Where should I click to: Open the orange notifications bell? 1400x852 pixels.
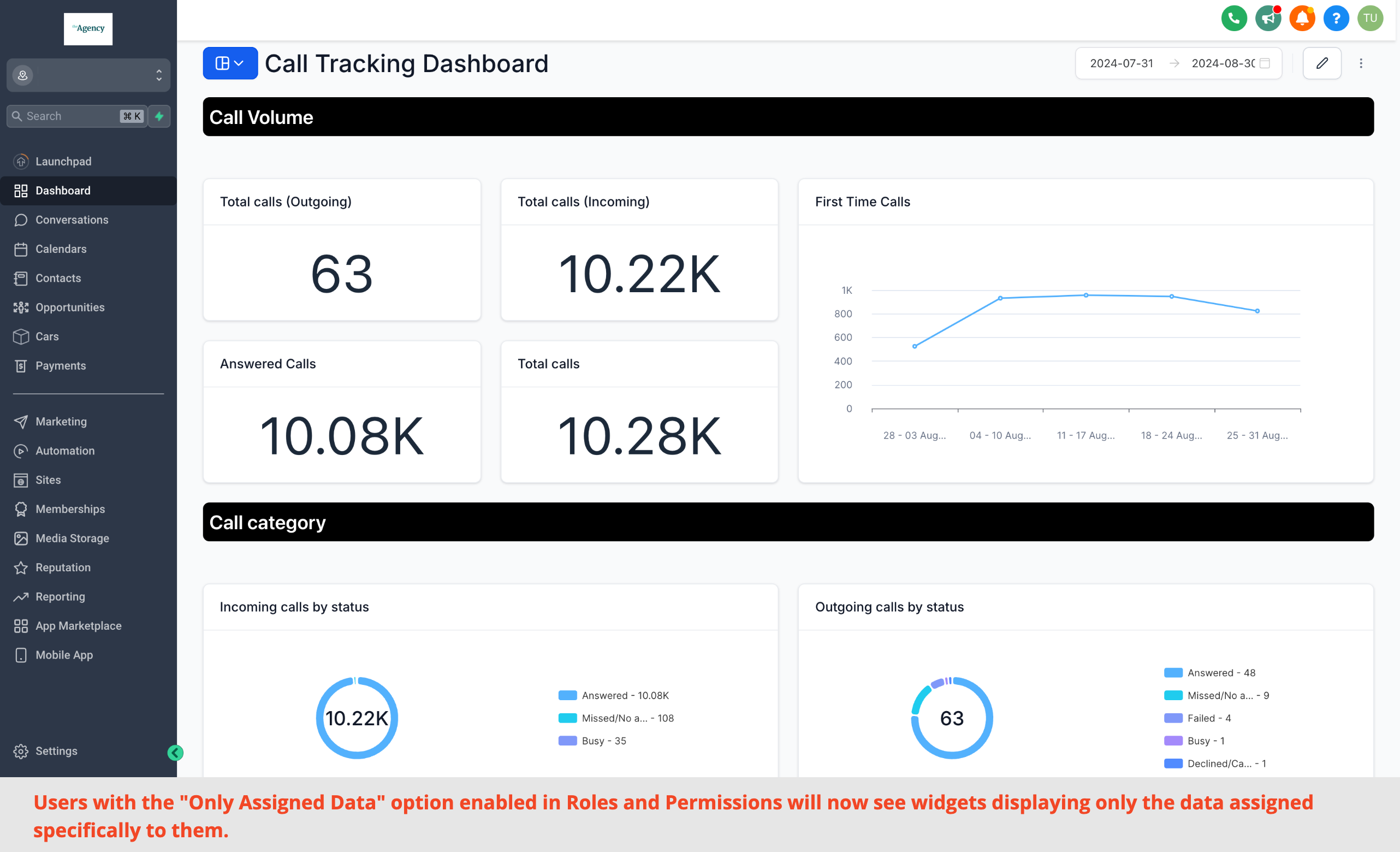(1302, 18)
